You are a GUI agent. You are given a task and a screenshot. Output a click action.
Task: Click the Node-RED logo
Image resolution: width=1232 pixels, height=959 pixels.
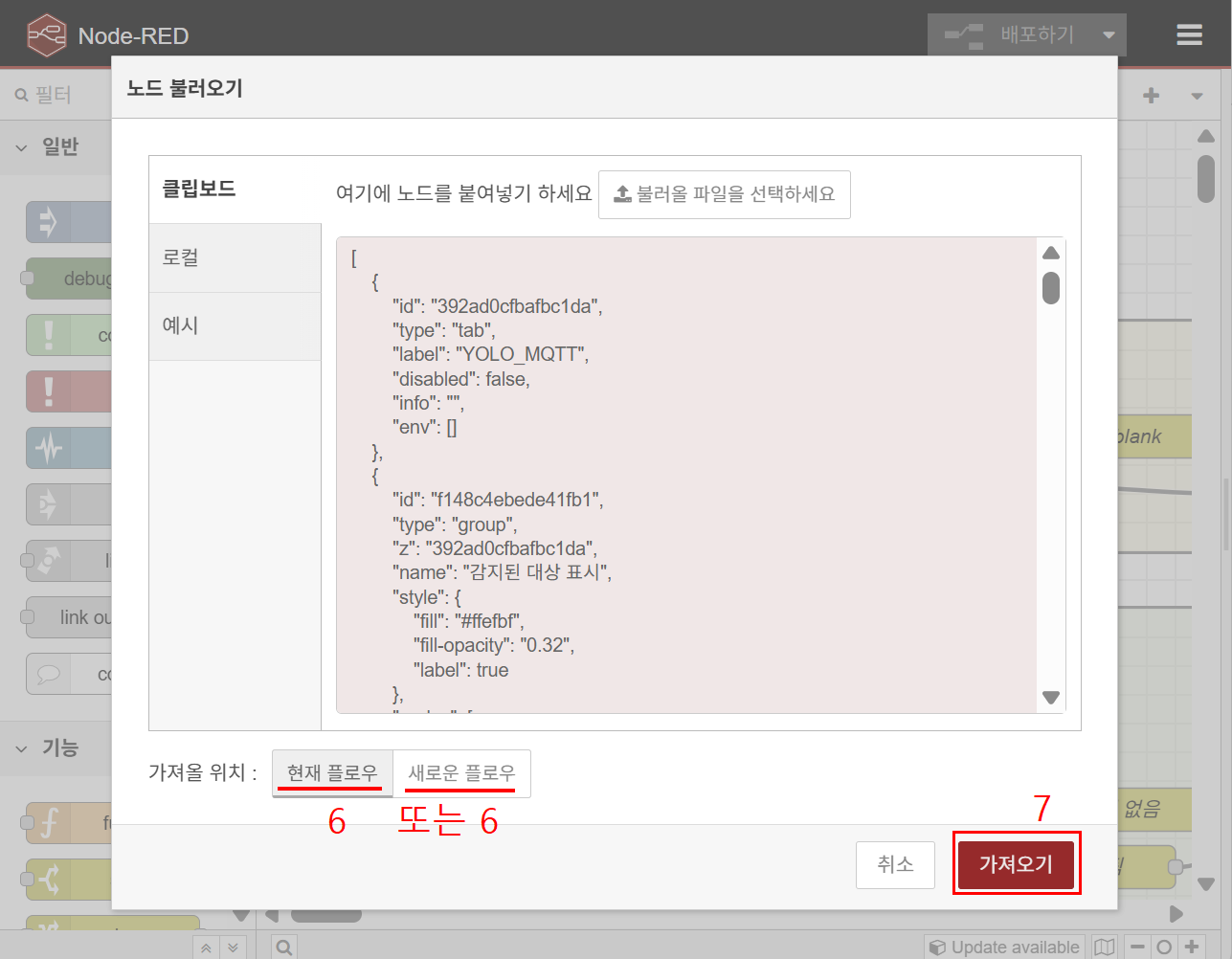coord(46,36)
